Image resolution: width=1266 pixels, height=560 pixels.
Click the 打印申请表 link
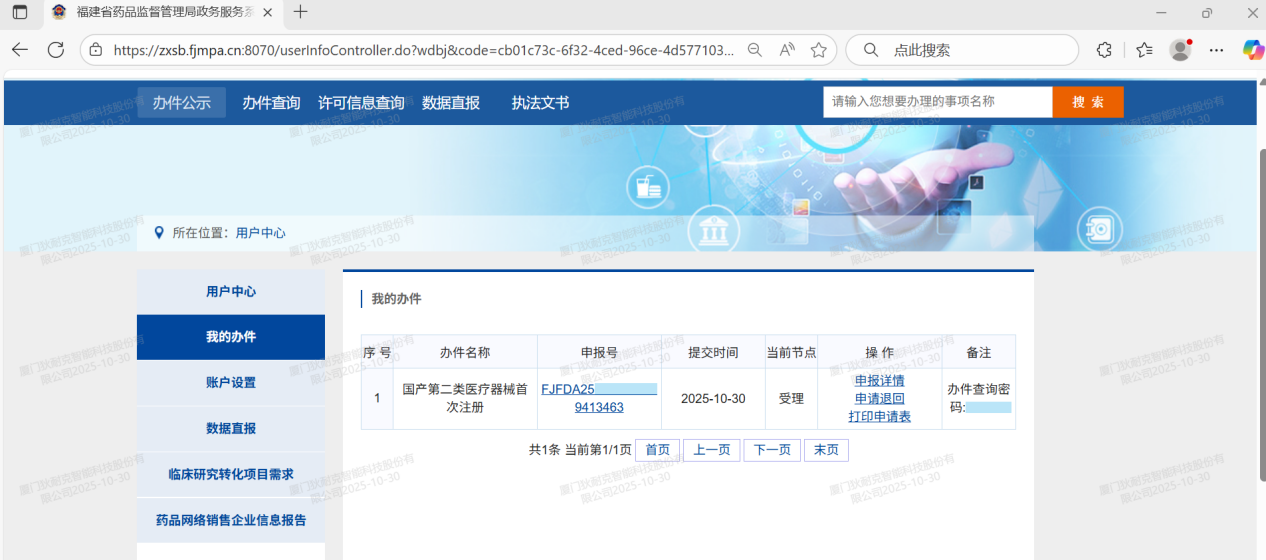[x=879, y=417]
